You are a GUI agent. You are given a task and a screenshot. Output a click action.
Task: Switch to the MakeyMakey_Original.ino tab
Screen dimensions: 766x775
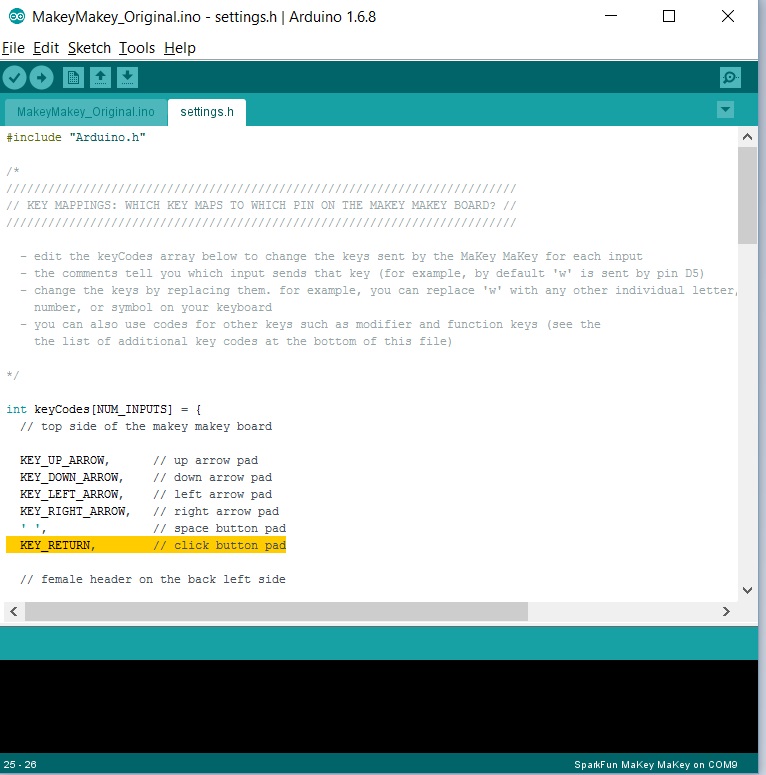coord(86,112)
